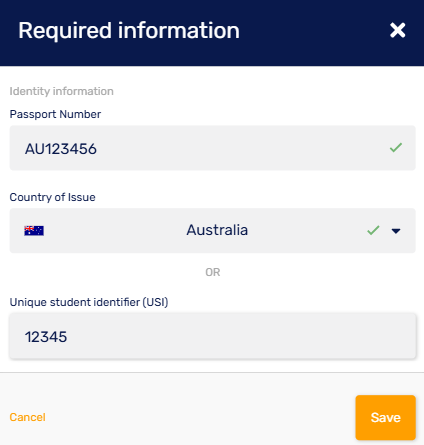Cancel the required information form
Image resolution: width=424 pixels, height=445 pixels.
[x=27, y=417]
